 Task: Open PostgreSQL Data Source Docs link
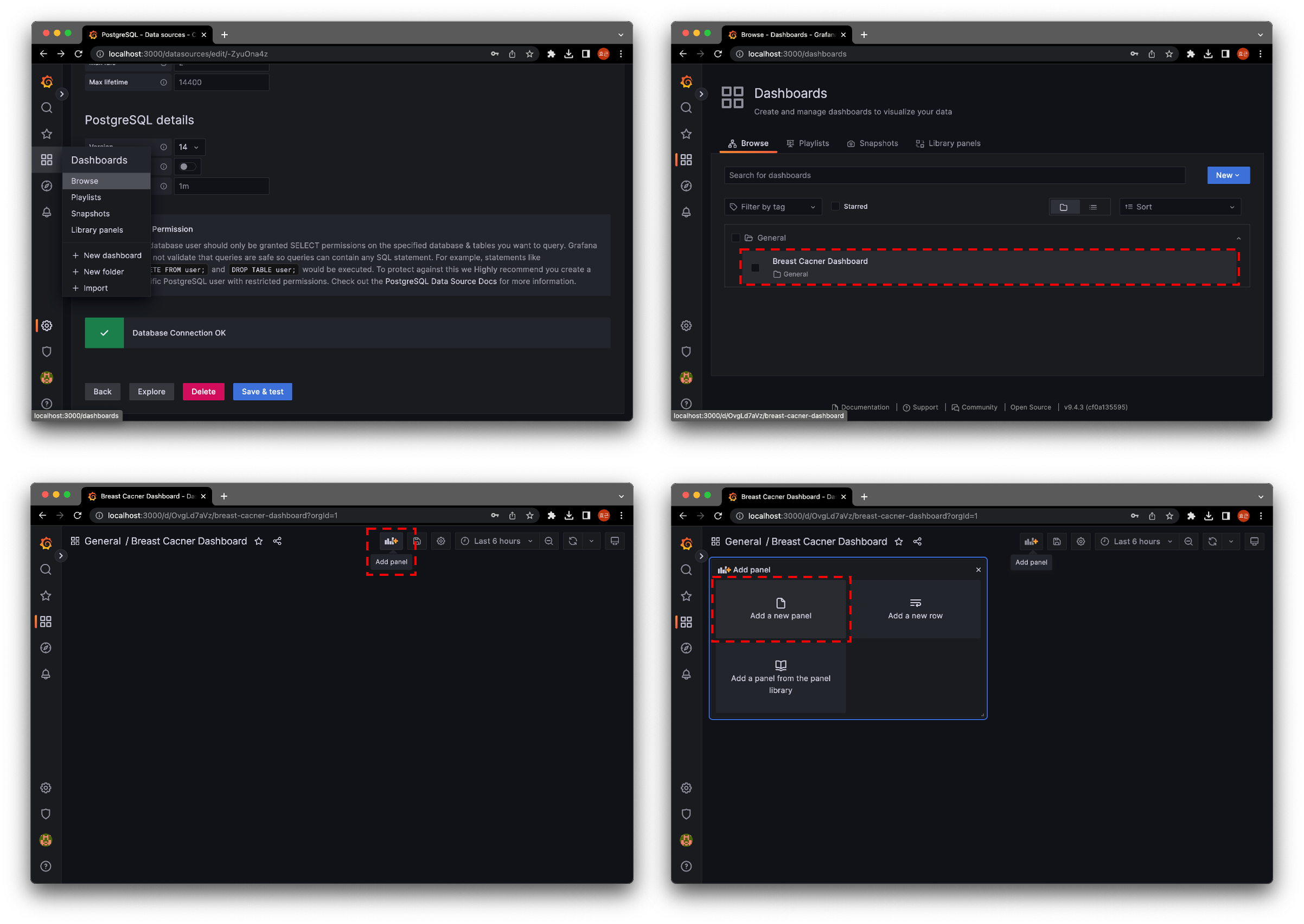pyautogui.click(x=440, y=281)
